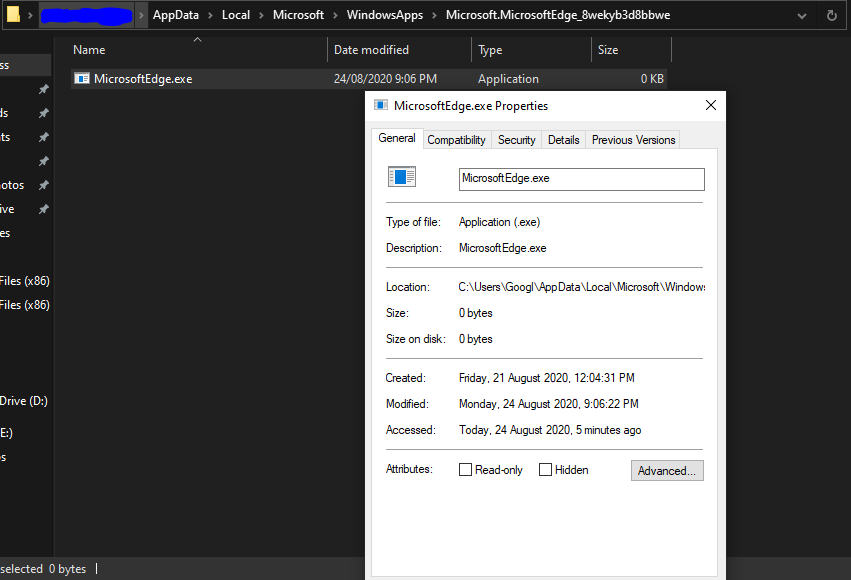Sort by the Date modified column header
Image resolution: width=851 pixels, height=580 pixels.
pos(399,50)
